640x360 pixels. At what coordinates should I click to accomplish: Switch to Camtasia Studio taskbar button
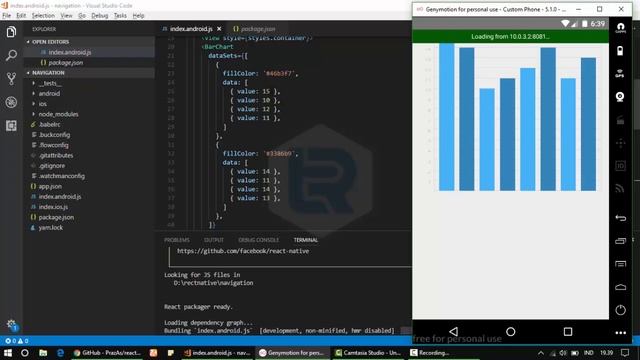point(369,353)
